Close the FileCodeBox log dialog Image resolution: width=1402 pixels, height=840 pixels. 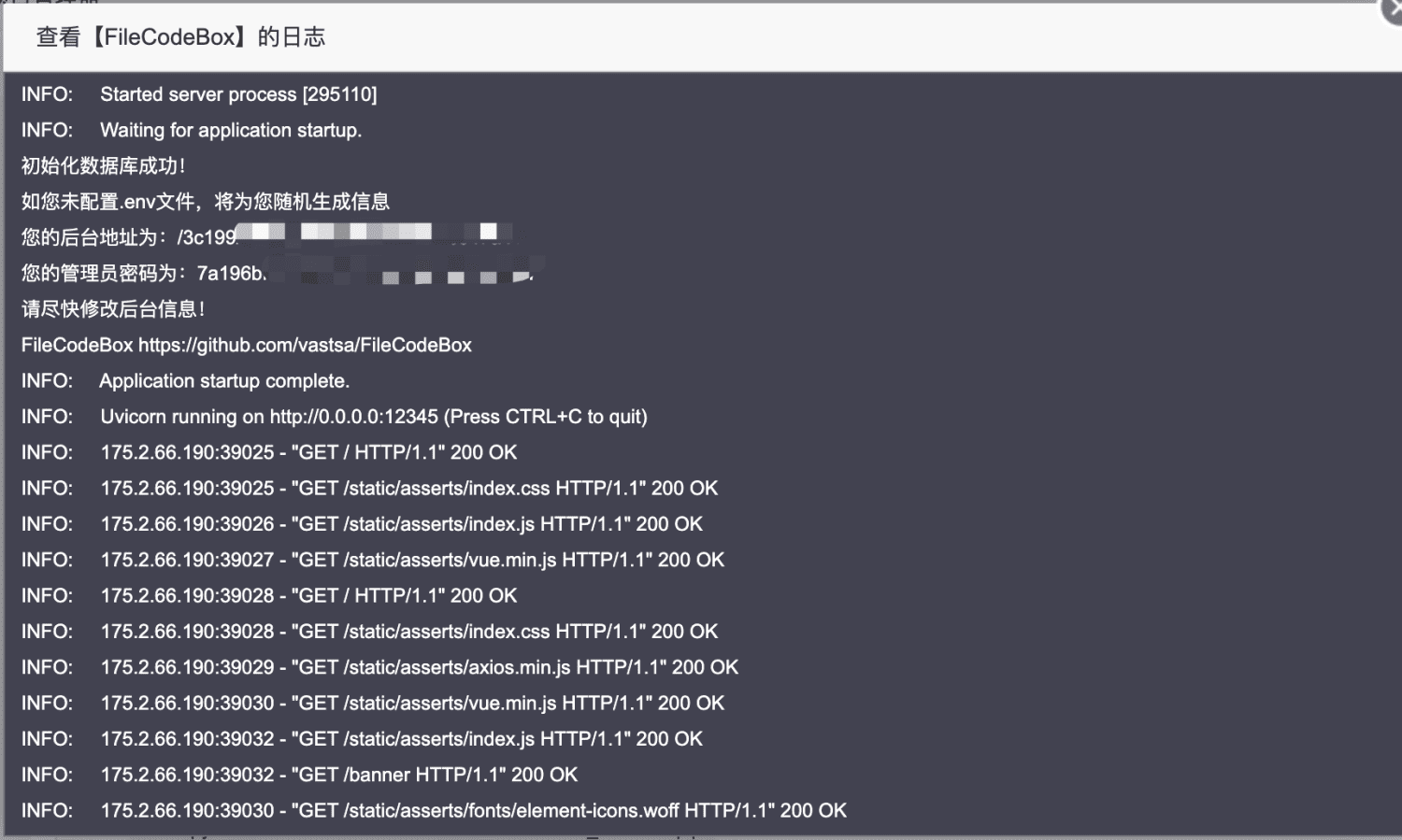(x=1394, y=11)
